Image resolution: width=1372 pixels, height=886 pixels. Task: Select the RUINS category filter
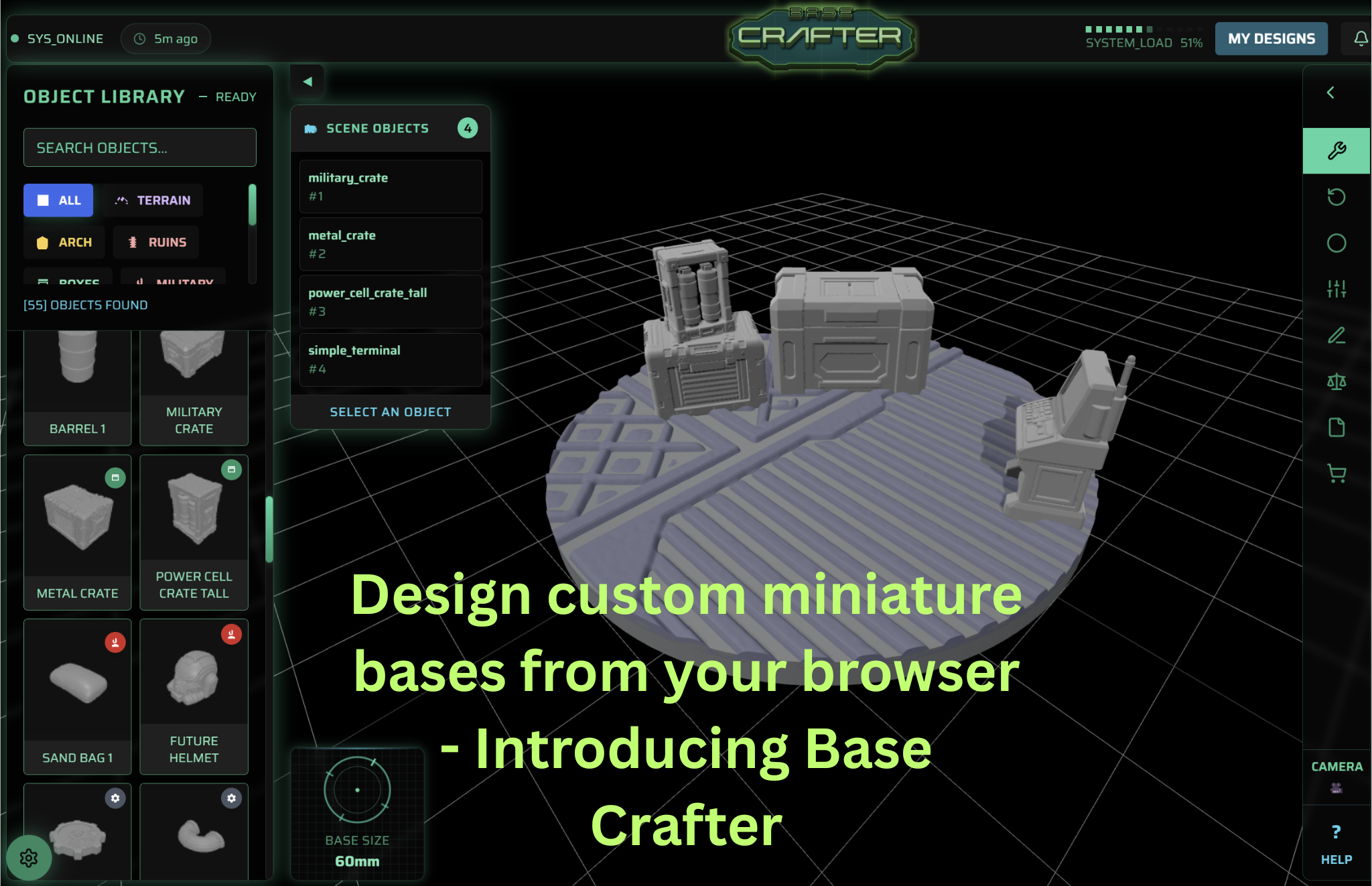(x=156, y=243)
